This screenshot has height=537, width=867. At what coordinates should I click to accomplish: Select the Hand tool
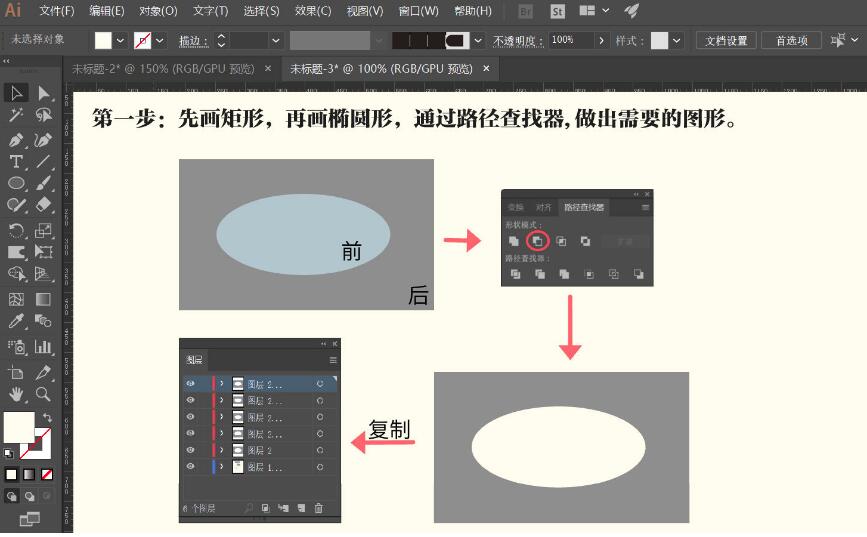[17, 395]
